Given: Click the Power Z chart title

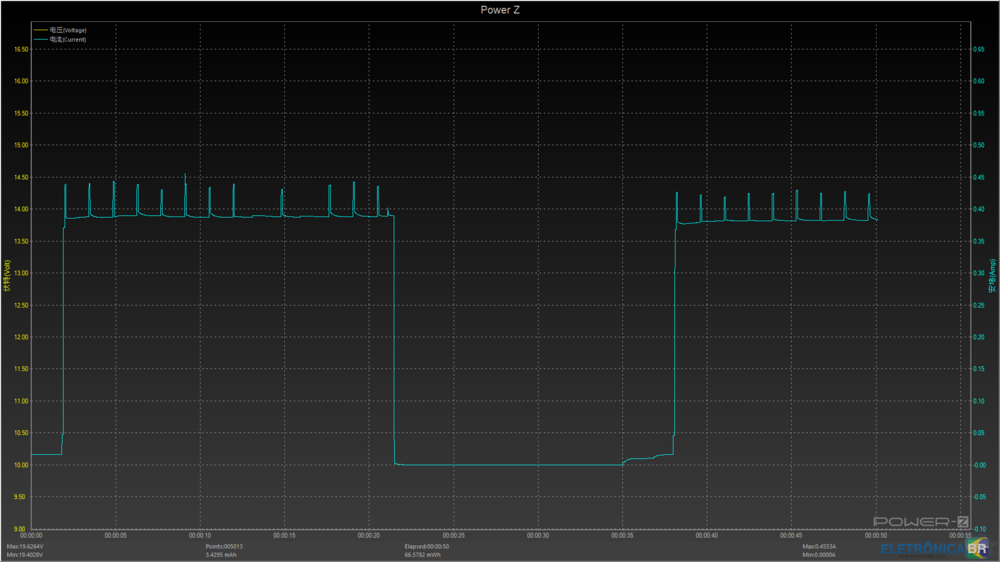Looking at the screenshot, I should point(500,9).
